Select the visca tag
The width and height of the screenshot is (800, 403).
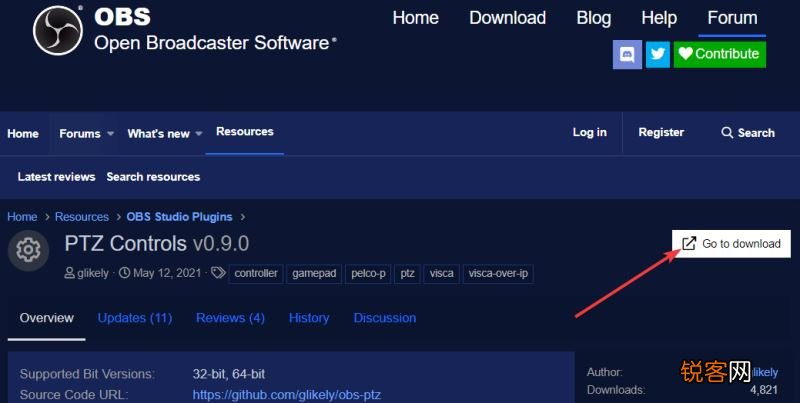click(441, 273)
